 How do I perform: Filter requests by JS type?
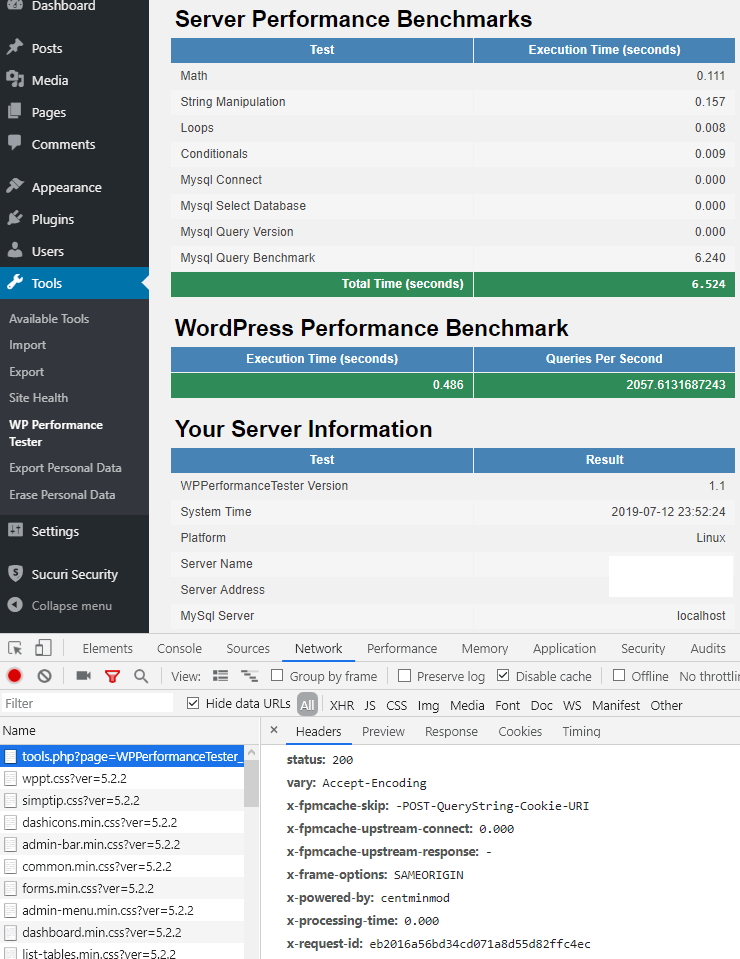click(x=370, y=705)
